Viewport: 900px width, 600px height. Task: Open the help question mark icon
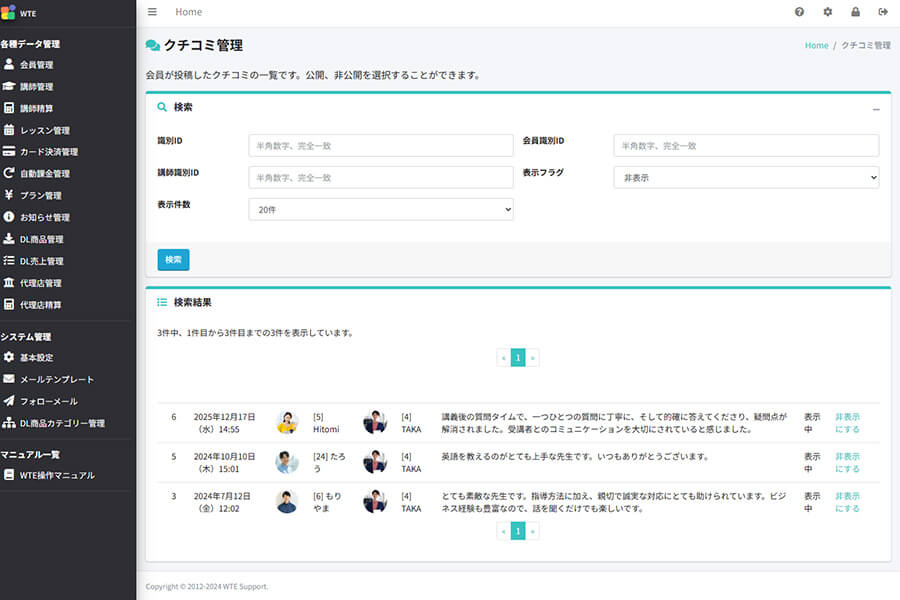798,11
